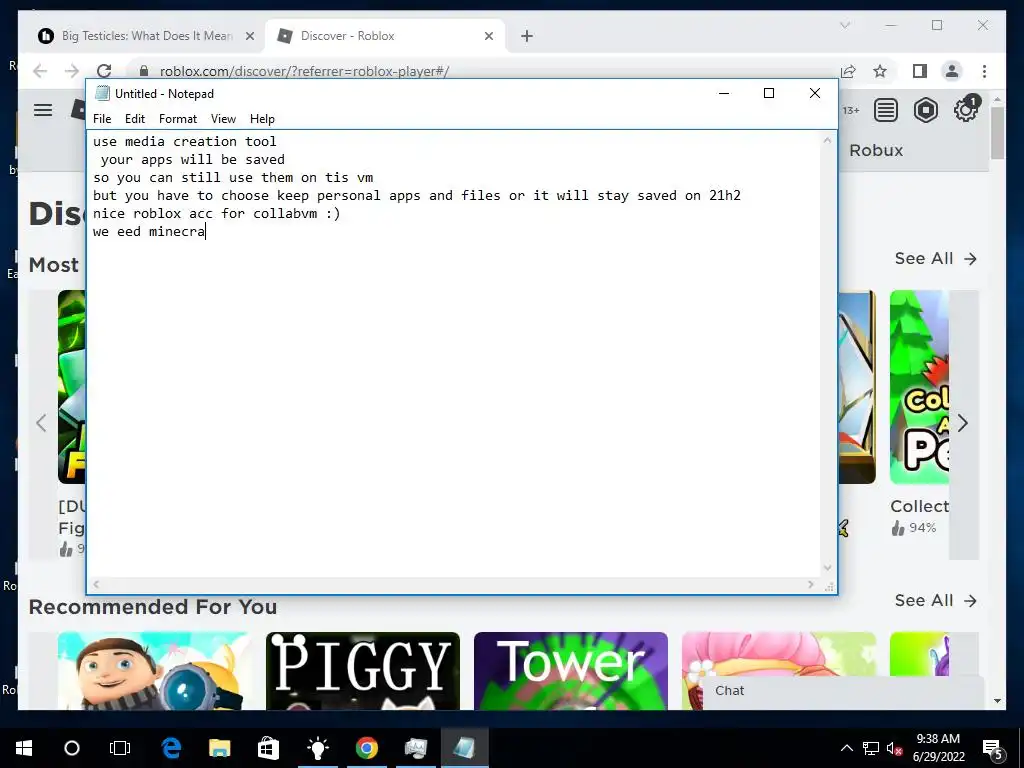Image resolution: width=1024 pixels, height=768 pixels.
Task: Open Cortana search circle
Action: point(72,748)
